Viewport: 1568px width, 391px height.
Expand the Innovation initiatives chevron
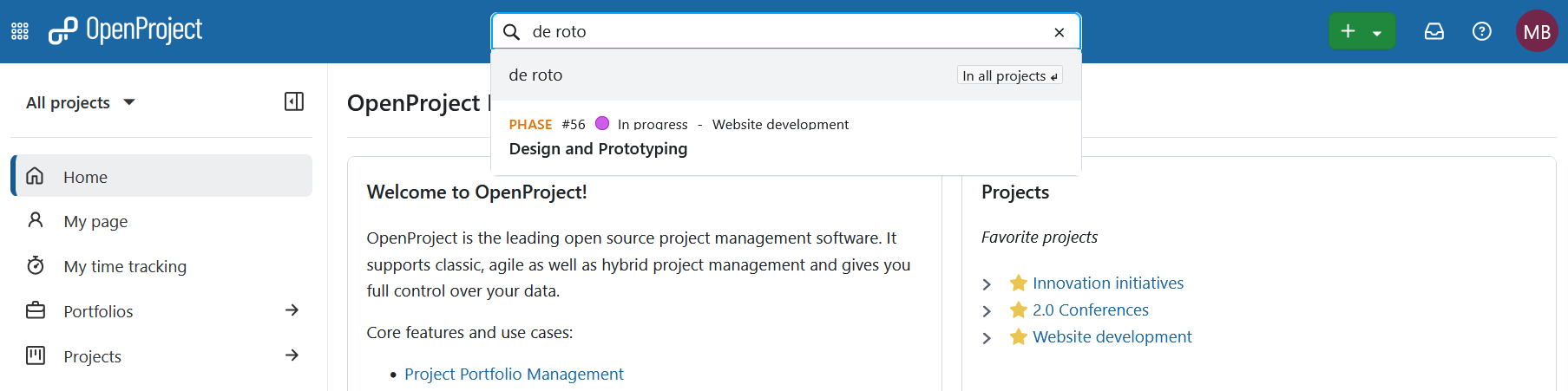point(987,284)
